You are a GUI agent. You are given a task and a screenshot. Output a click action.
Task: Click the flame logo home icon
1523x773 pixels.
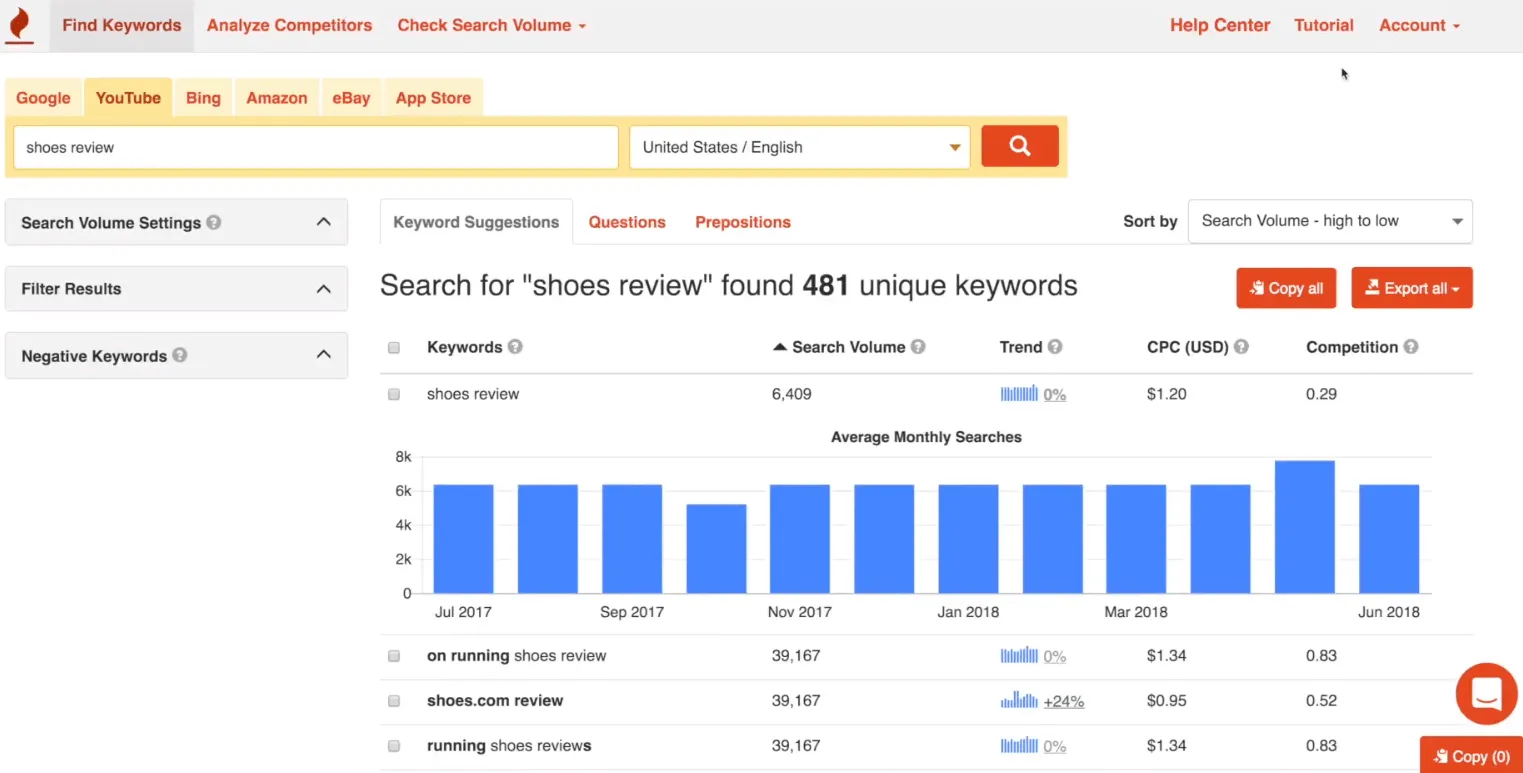[x=20, y=25]
